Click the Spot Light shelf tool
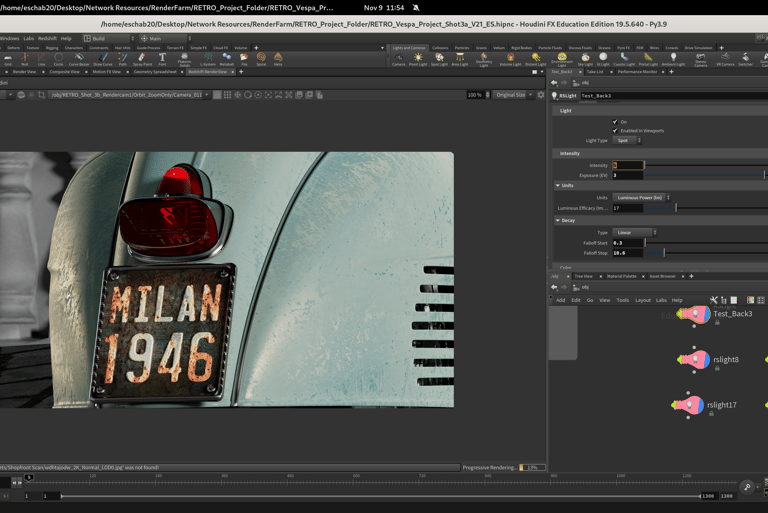 [x=438, y=59]
